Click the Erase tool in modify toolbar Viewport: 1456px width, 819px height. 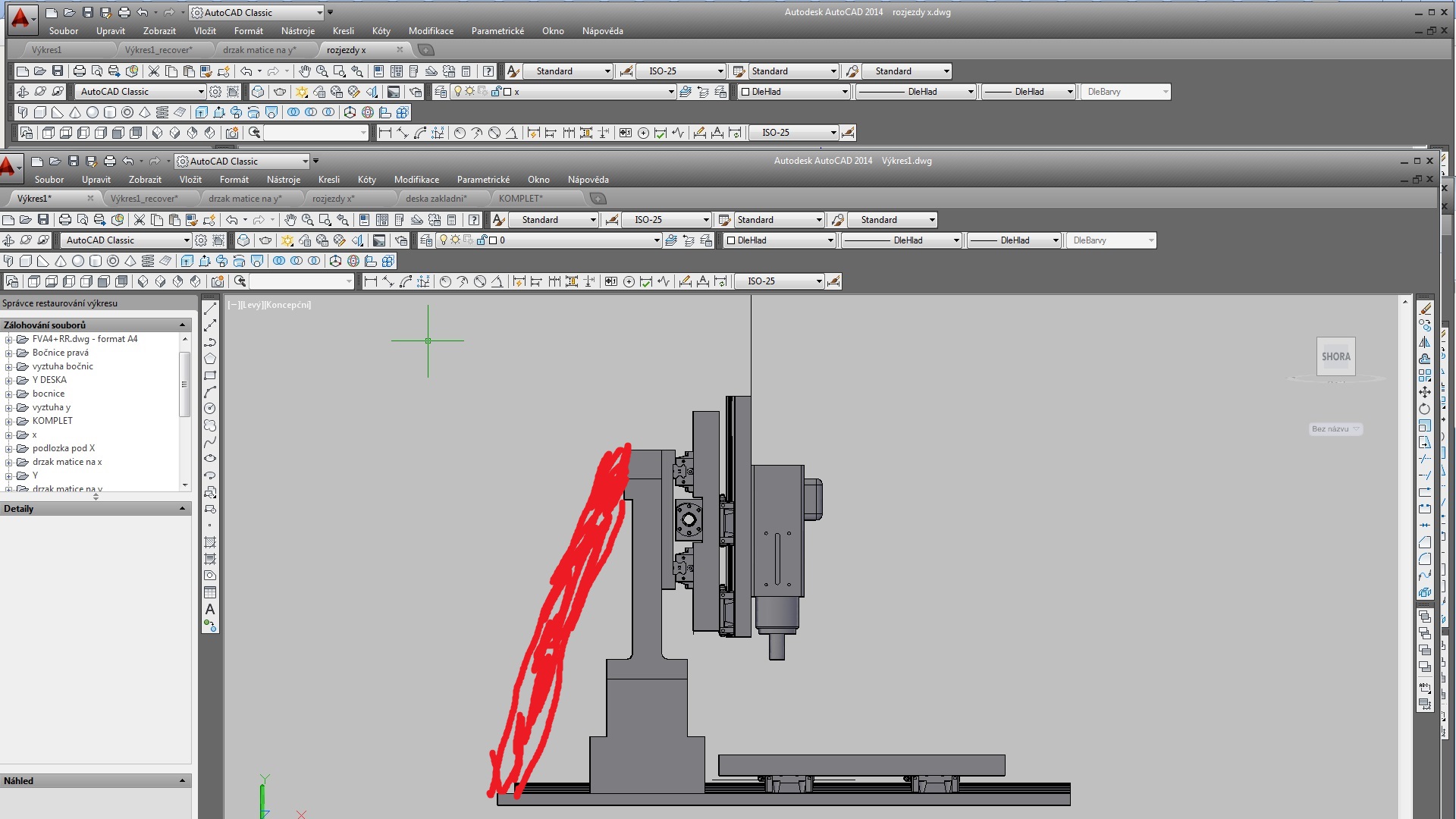click(x=1425, y=309)
